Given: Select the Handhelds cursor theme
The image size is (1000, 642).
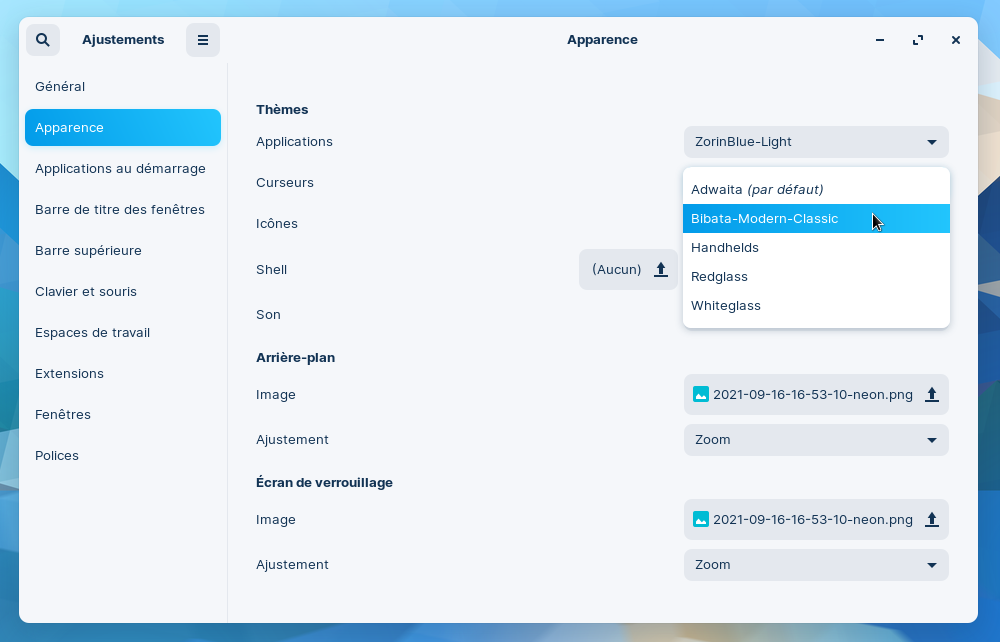Looking at the screenshot, I should click(x=725, y=248).
